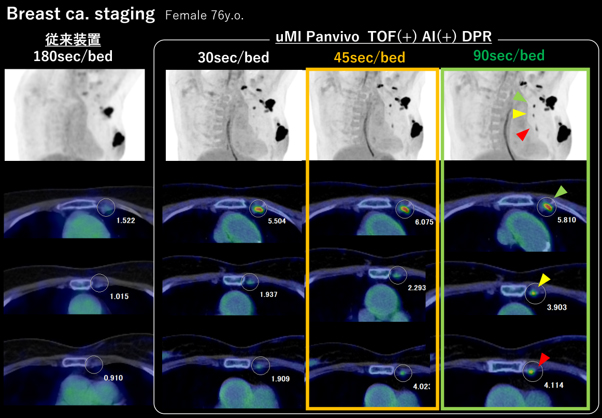602x418 pixels.
Task: Click the 45sec/bed orange heading
Action: tap(369, 58)
